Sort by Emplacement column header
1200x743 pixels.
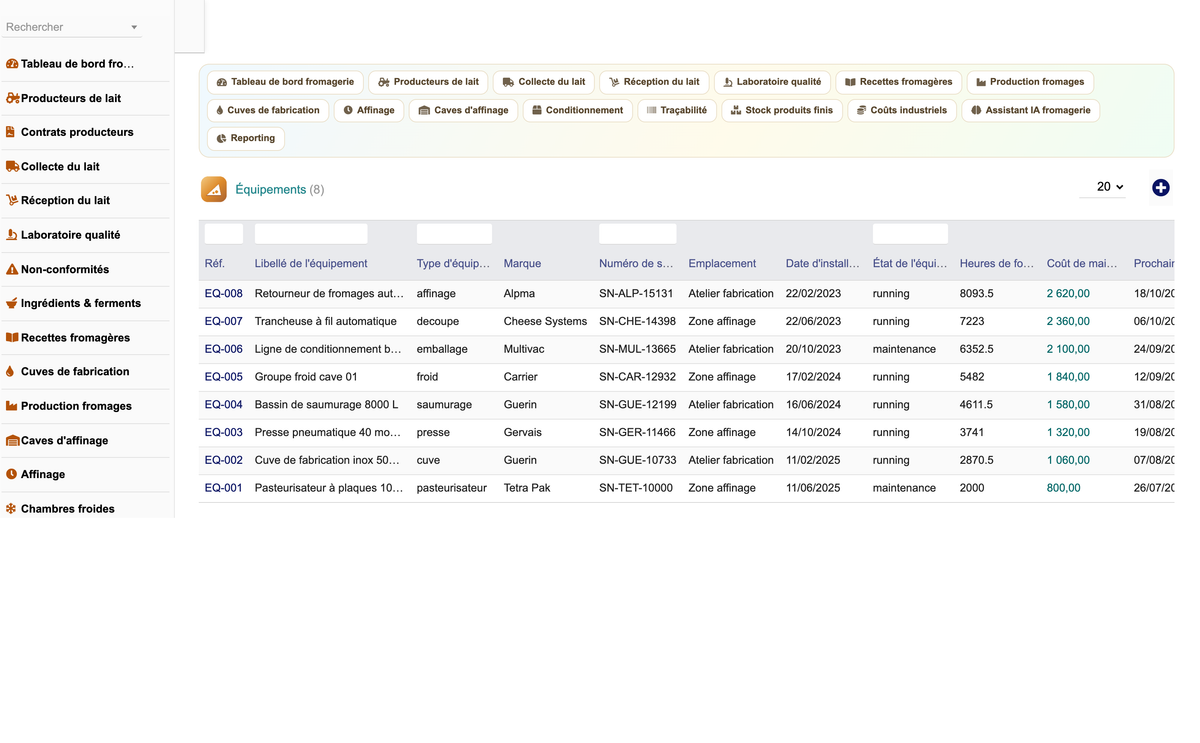tap(722, 264)
